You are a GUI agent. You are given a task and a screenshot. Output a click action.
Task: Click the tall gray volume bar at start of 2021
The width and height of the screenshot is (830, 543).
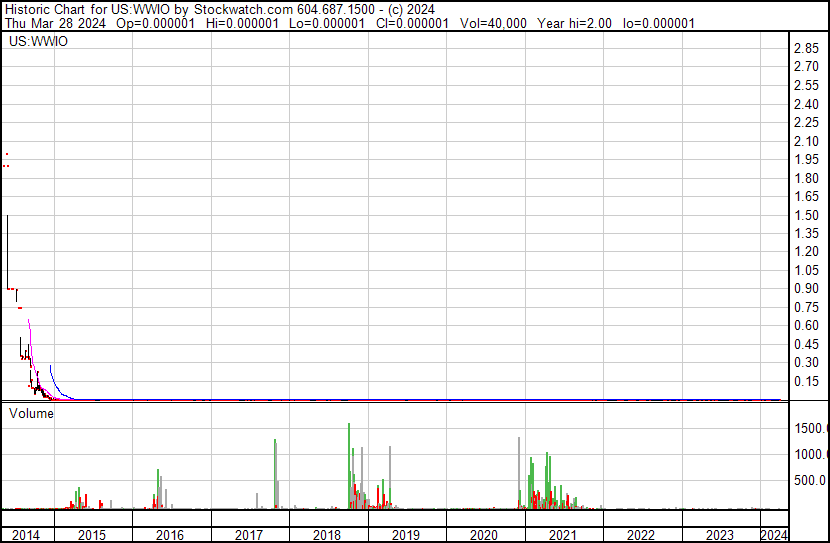tap(519, 473)
